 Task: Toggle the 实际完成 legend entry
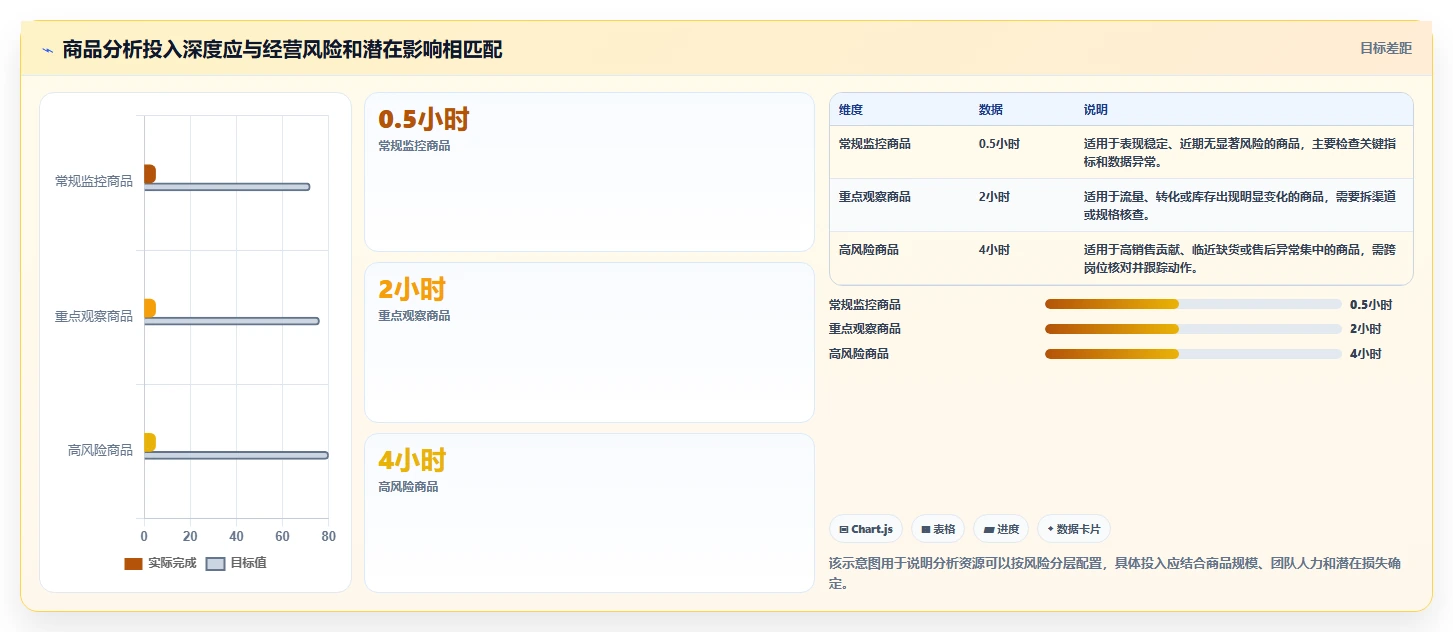point(160,563)
